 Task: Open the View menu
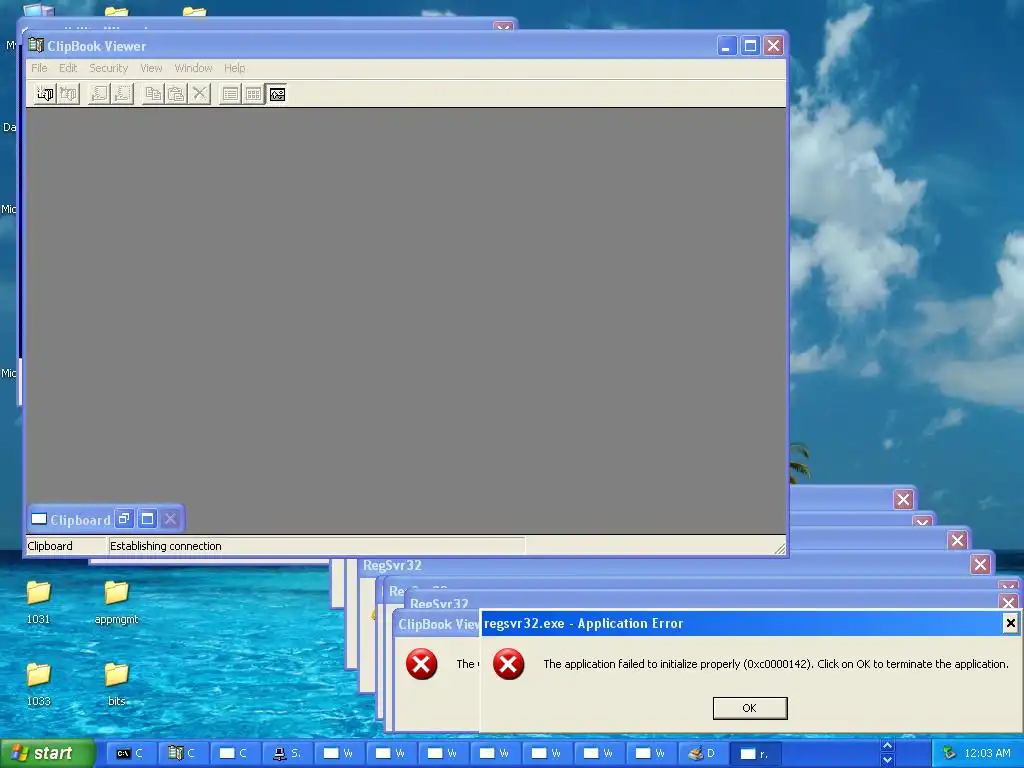(151, 68)
